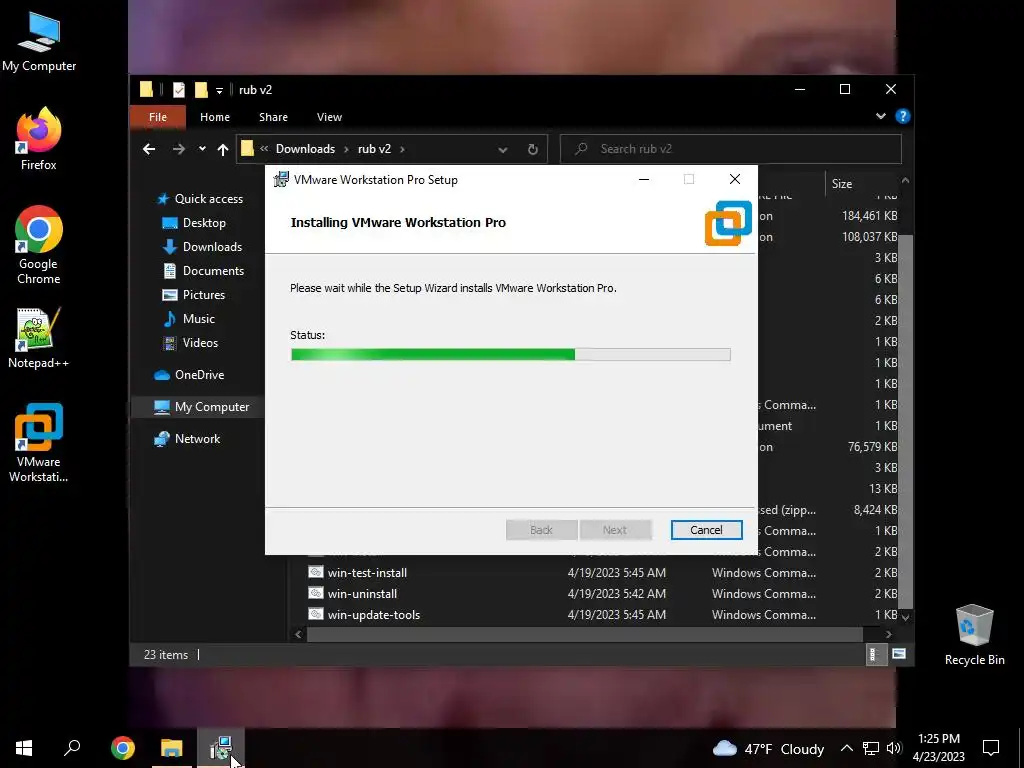Screen dimensions: 1024x768
Task: Switch to large icons view layout
Action: coord(899,654)
